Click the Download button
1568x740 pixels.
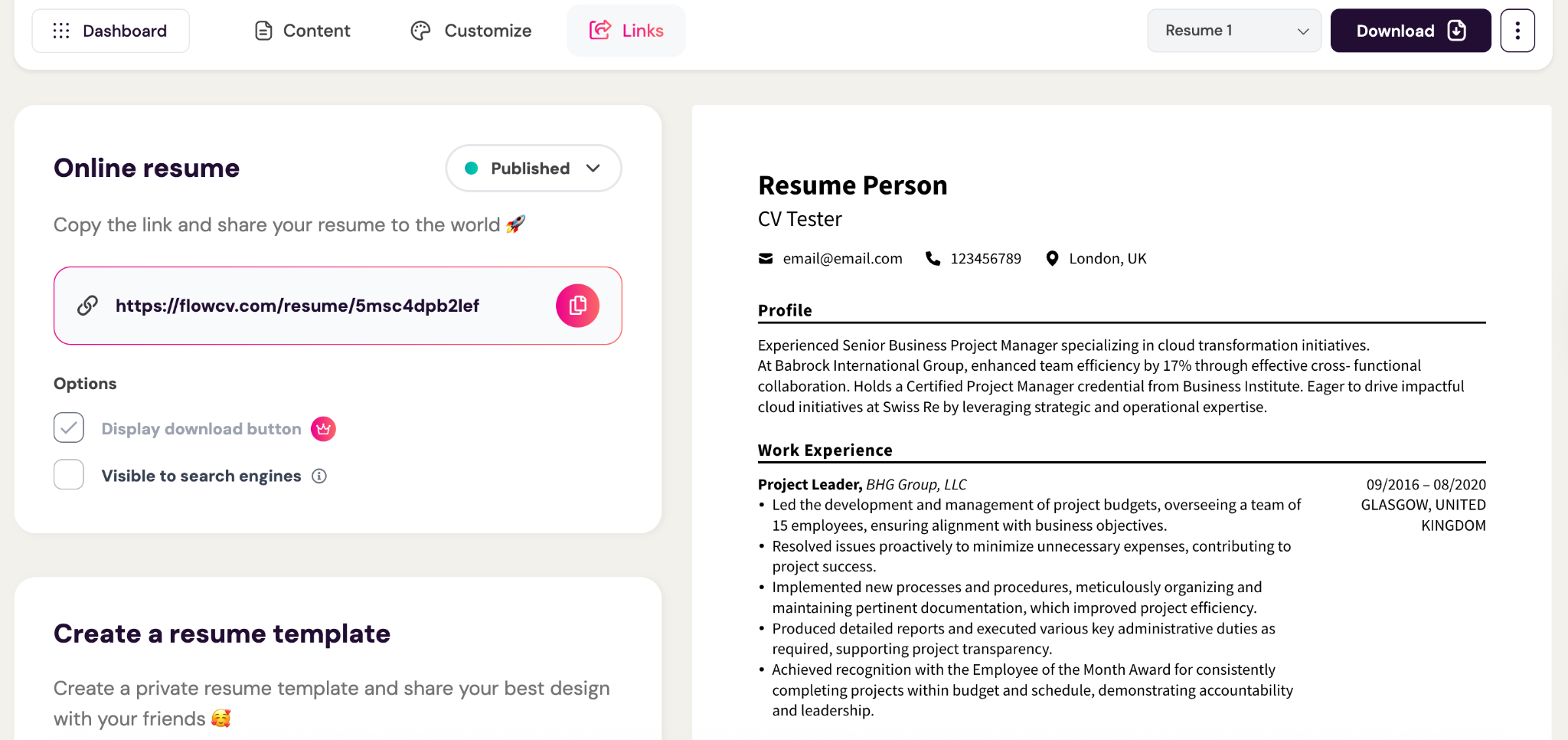click(1410, 31)
